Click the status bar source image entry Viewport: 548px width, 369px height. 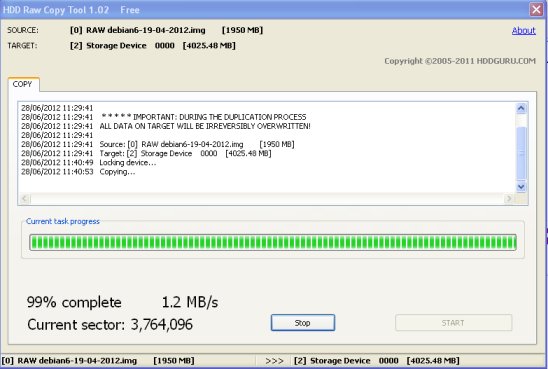pyautogui.click(x=98, y=361)
